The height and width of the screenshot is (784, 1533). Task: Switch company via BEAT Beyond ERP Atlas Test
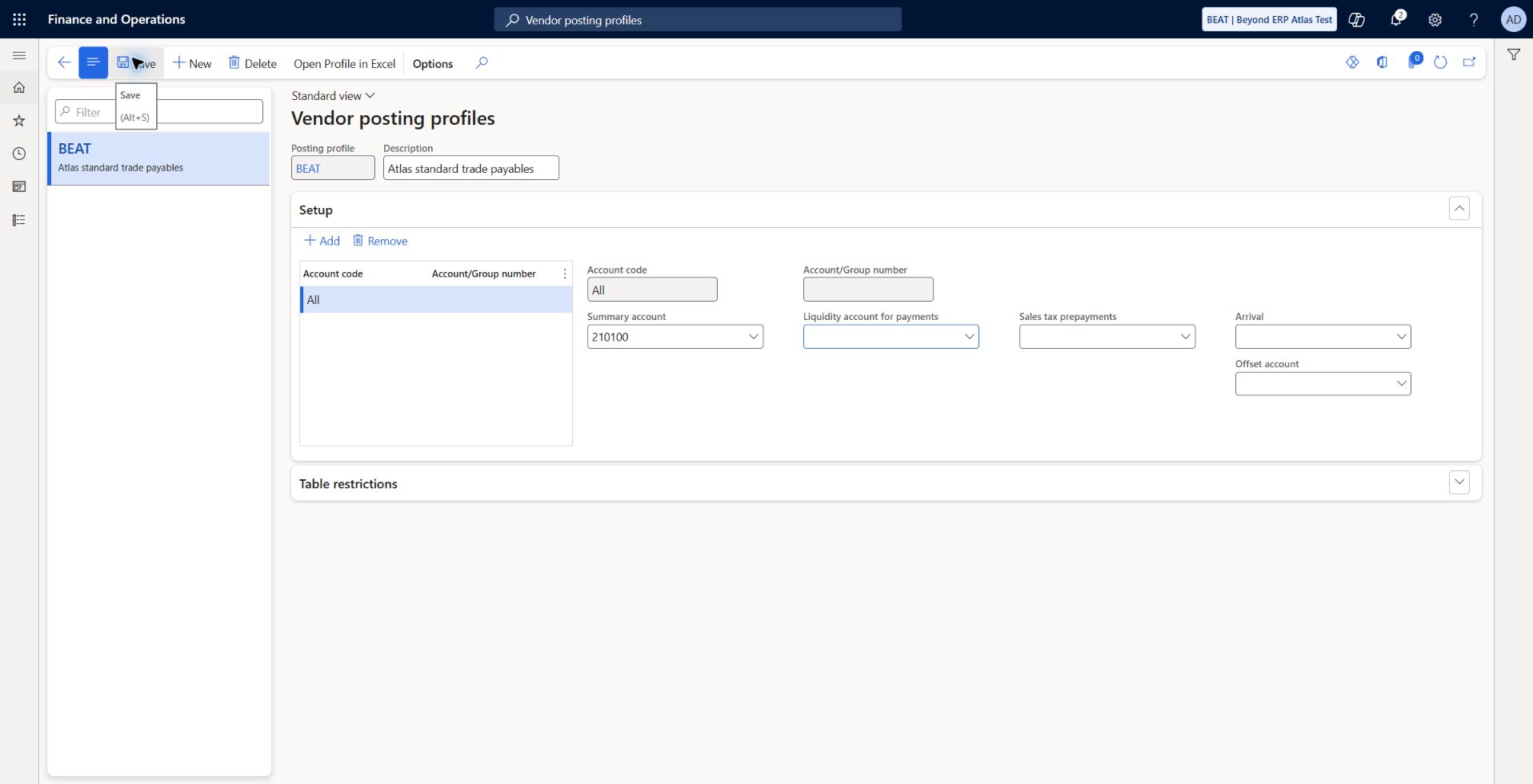(1269, 19)
